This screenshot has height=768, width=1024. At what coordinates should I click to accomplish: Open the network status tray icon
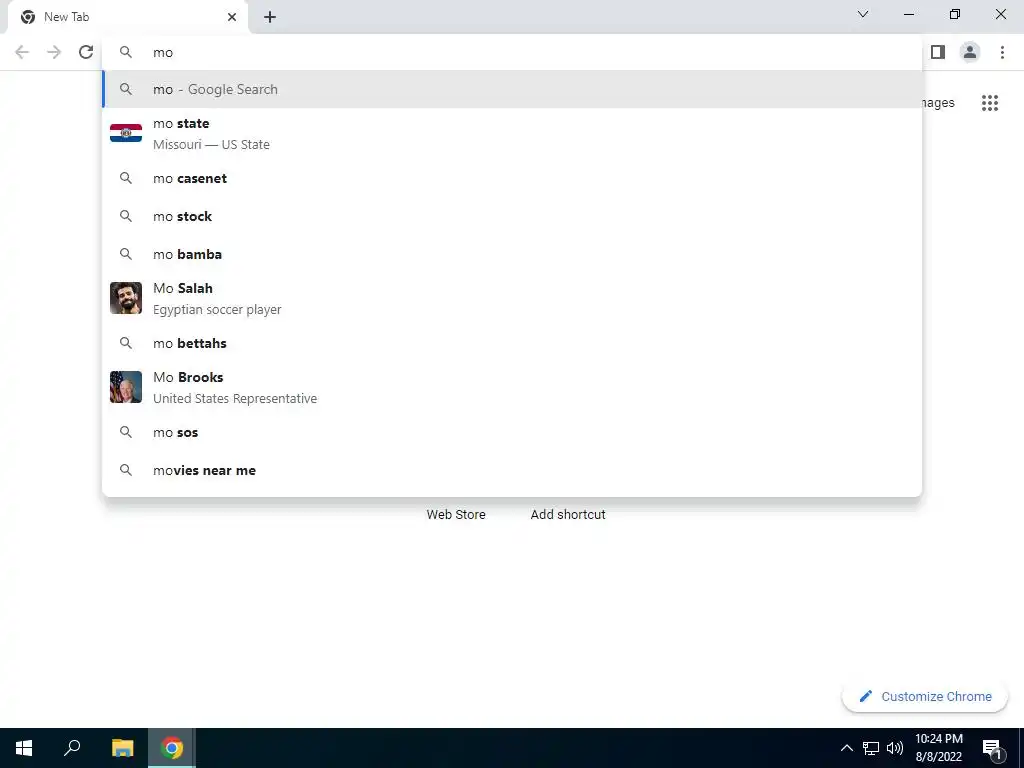(x=871, y=748)
